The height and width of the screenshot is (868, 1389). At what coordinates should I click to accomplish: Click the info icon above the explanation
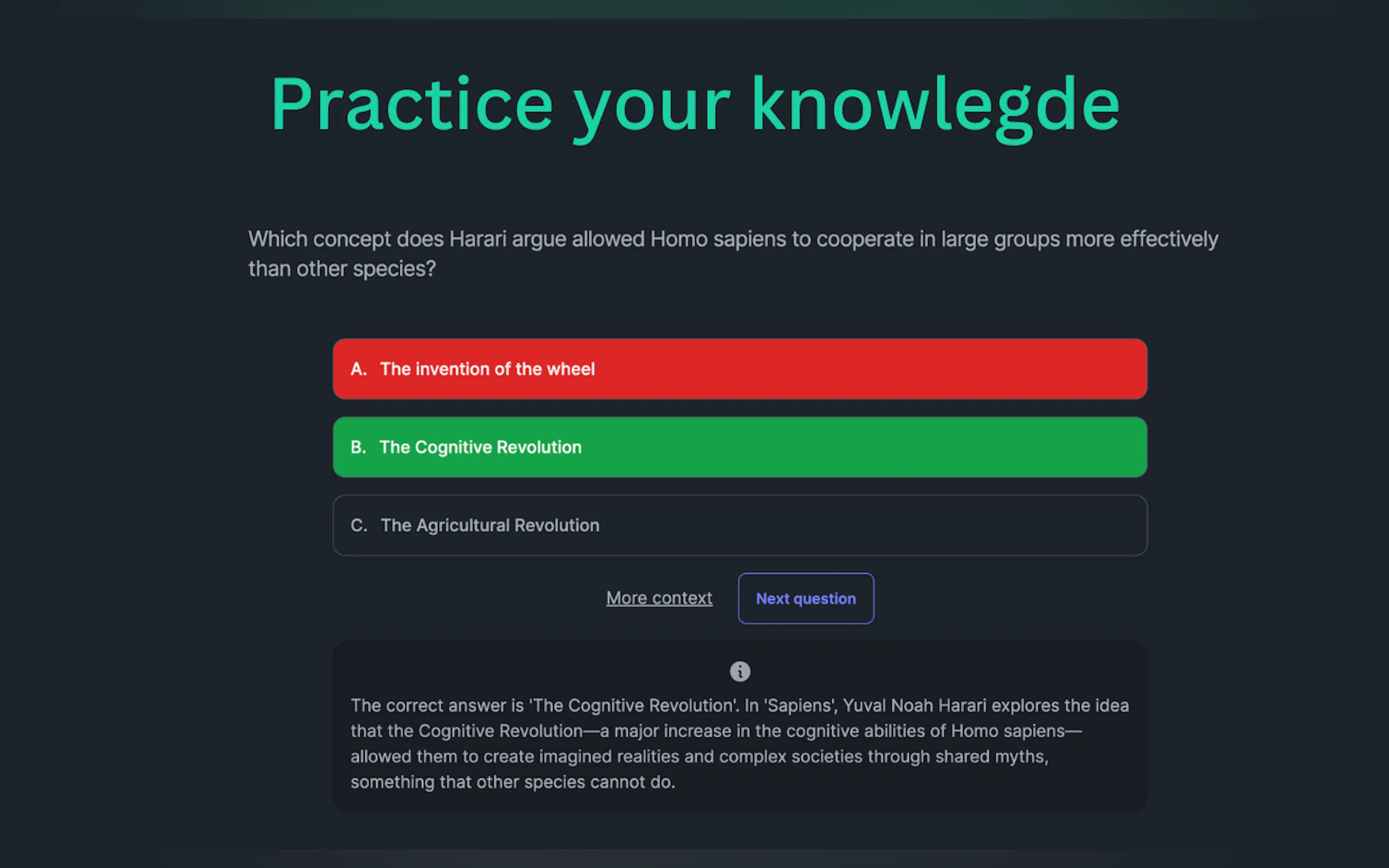point(739,671)
